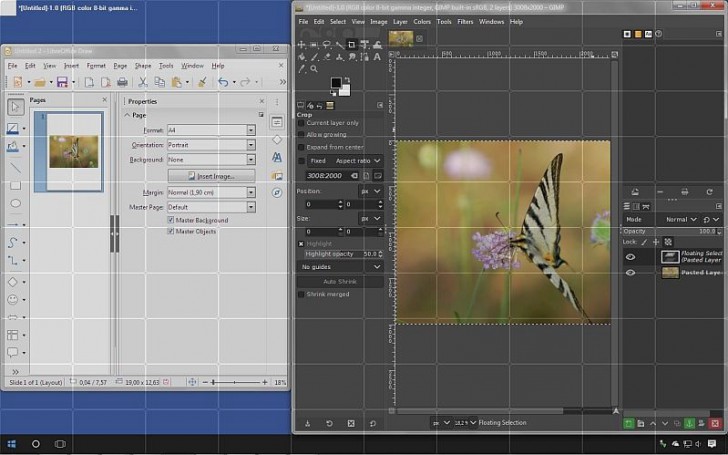Open Gallery deck in Draw sidebar
The width and height of the screenshot is (728, 455).
click(x=277, y=176)
